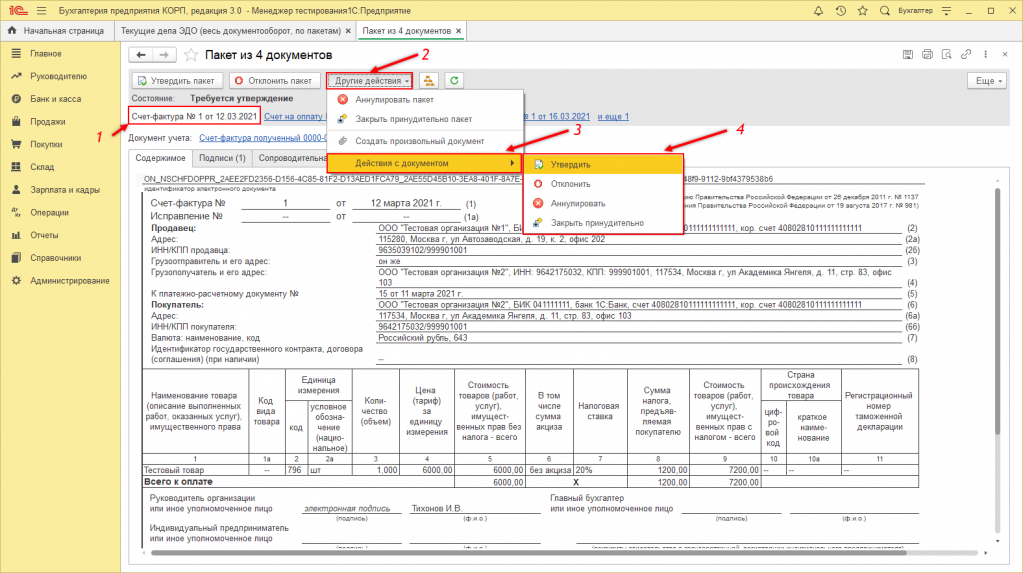
Task: Switch to the Подписи (1) tab
Action: click(222, 158)
